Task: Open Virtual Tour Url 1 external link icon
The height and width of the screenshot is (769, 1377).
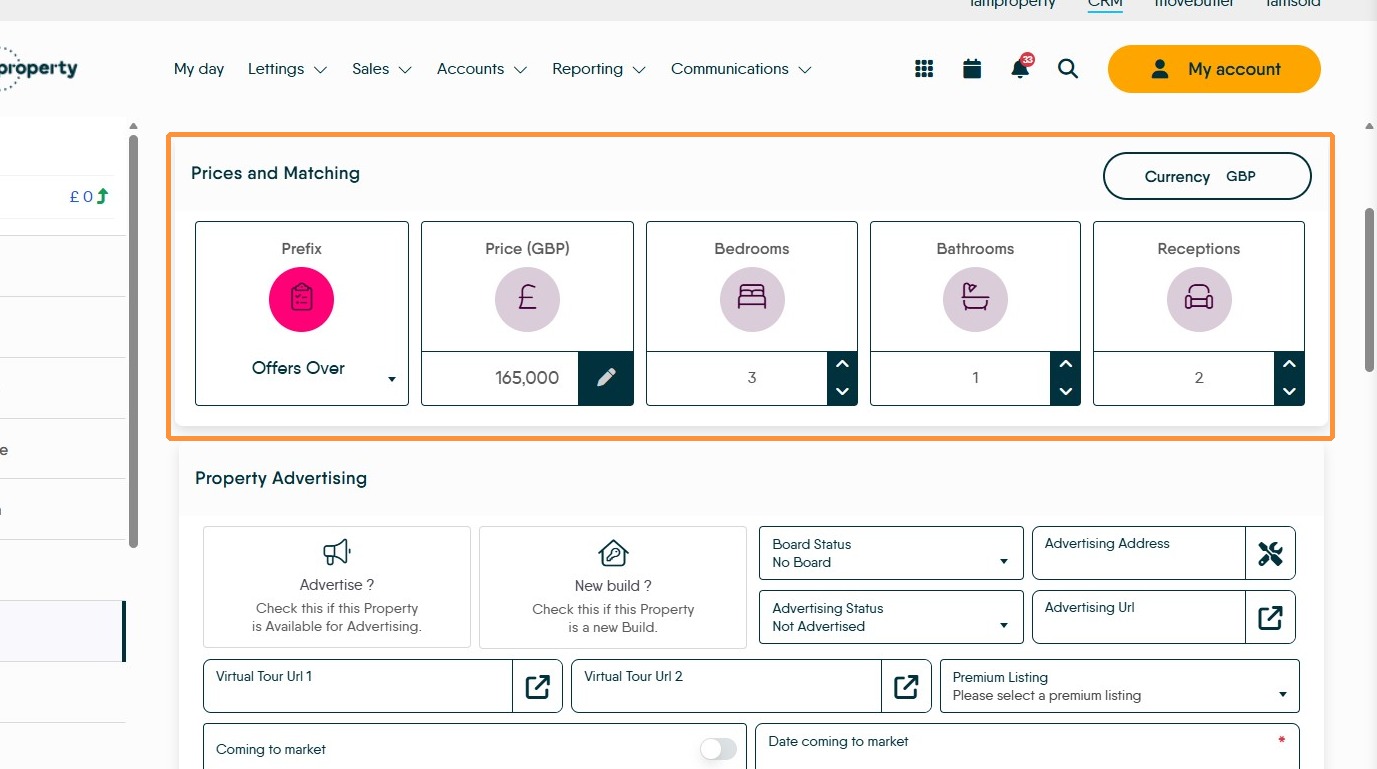Action: click(537, 686)
